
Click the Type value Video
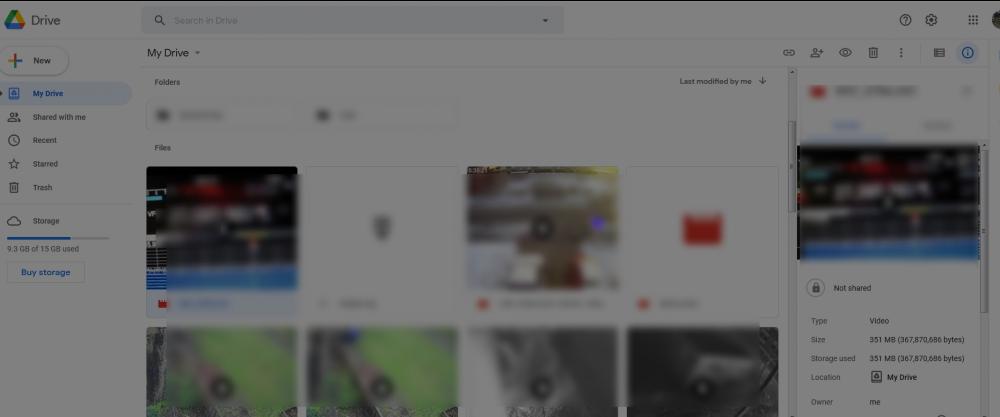click(879, 321)
